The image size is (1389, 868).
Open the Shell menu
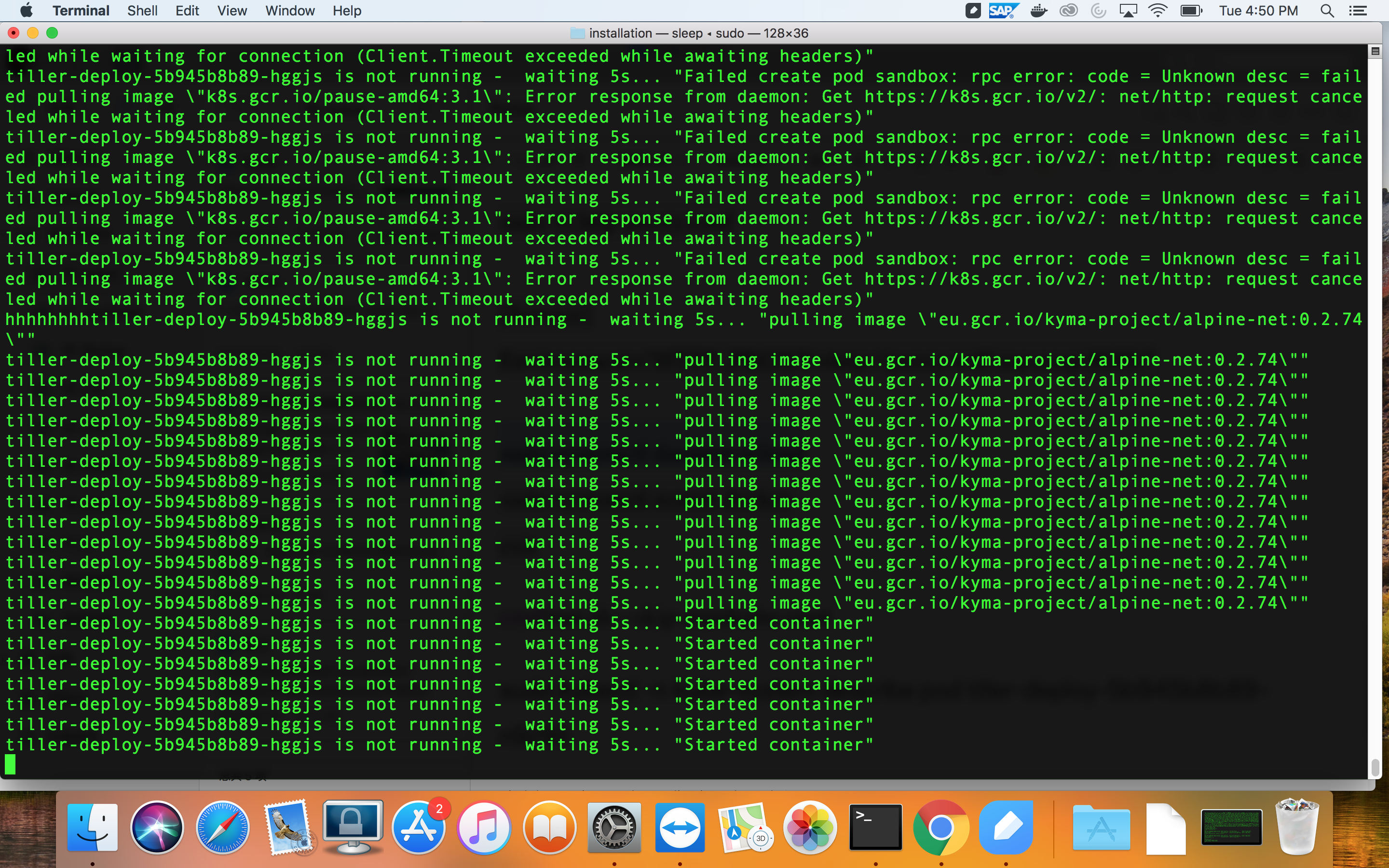click(142, 11)
